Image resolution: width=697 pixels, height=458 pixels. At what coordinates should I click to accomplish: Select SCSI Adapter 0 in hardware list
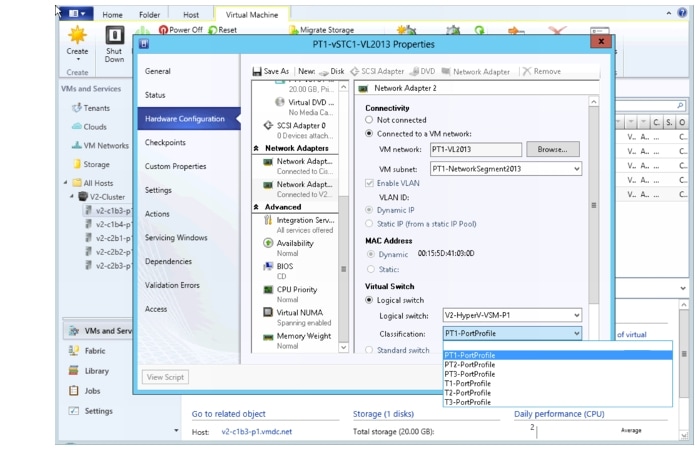(296, 130)
